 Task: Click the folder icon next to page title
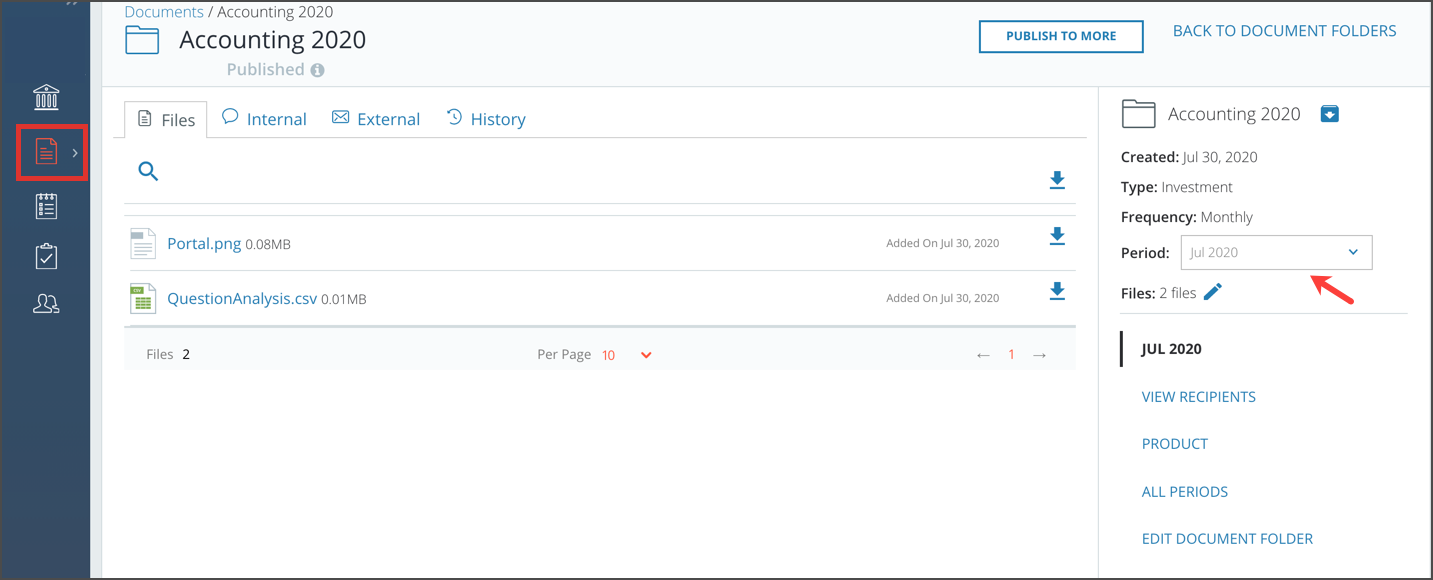point(142,40)
